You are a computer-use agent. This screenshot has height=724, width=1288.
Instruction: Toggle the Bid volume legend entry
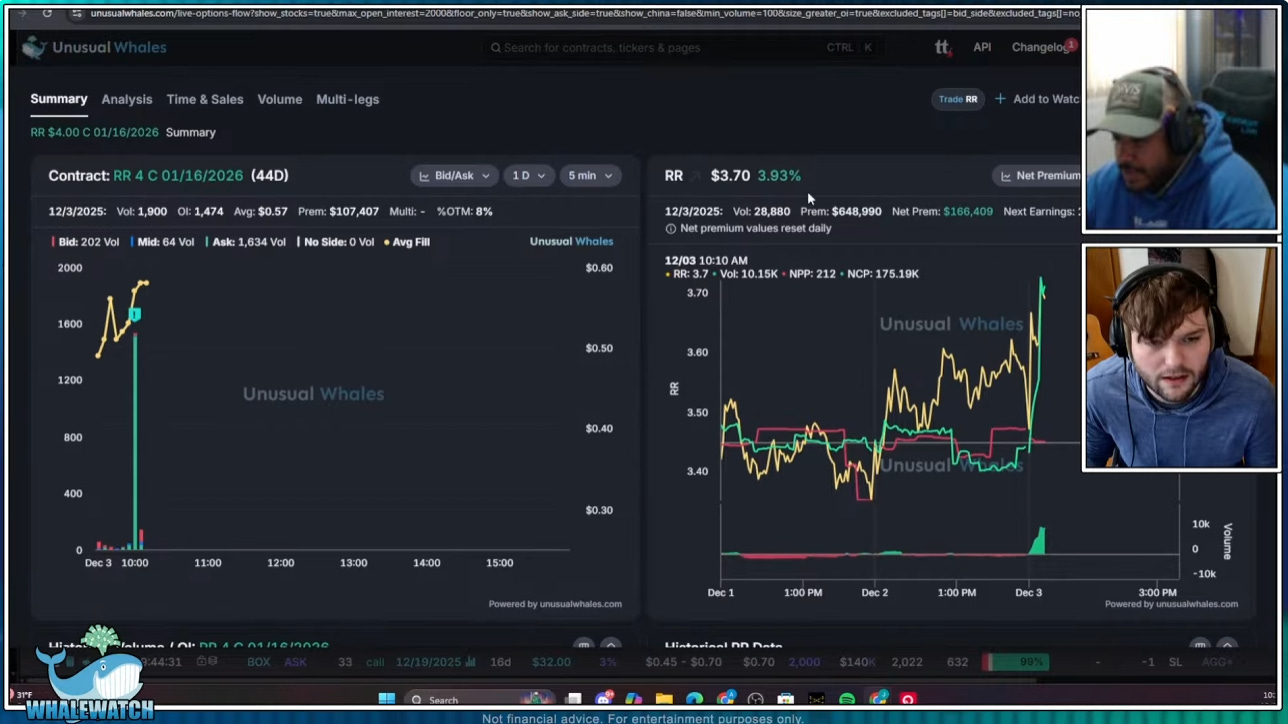point(84,241)
